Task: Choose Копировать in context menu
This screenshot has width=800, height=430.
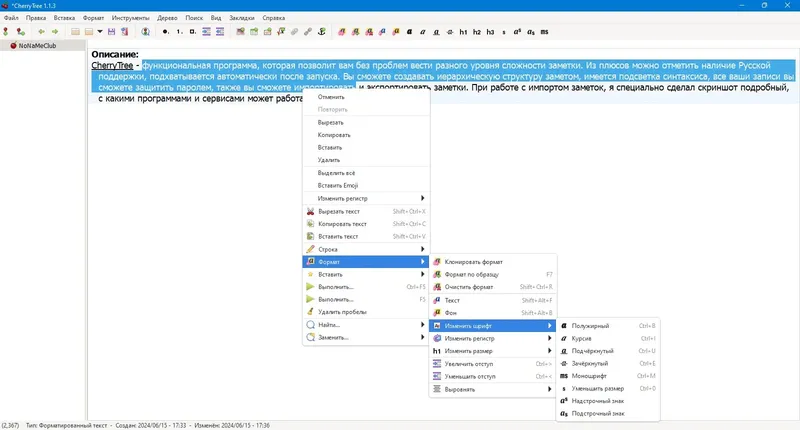Action: click(366, 135)
